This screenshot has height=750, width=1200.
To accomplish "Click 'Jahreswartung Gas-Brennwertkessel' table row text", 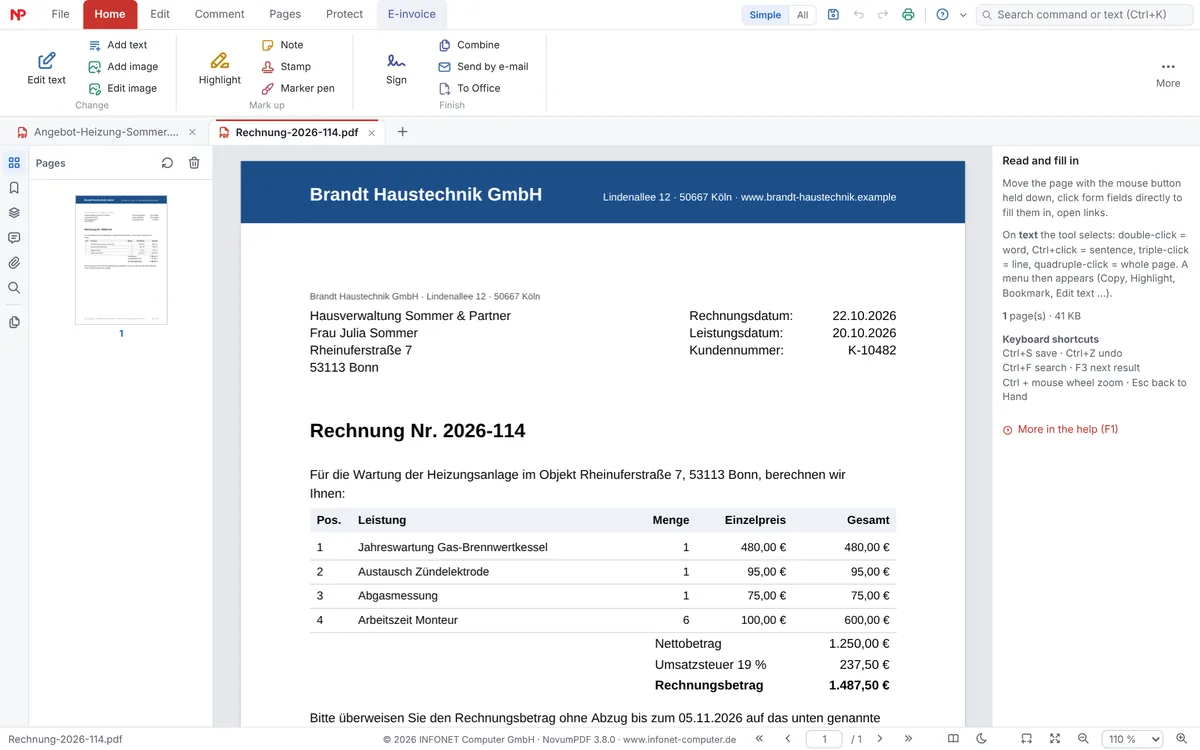I will tap(453, 547).
